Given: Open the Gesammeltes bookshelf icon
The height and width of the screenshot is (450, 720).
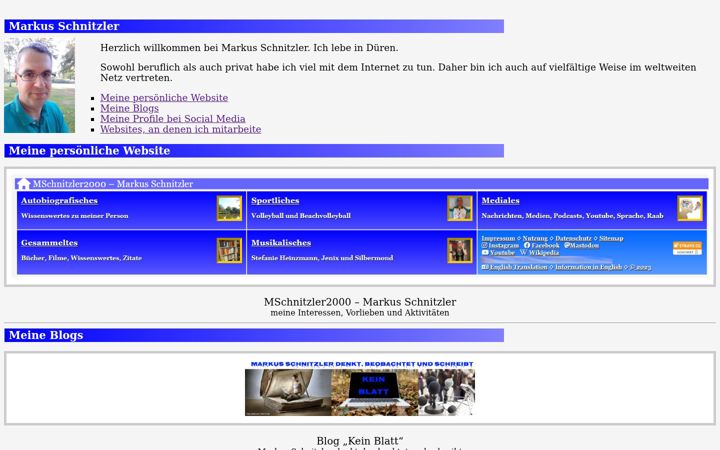Looking at the screenshot, I should 229,251.
